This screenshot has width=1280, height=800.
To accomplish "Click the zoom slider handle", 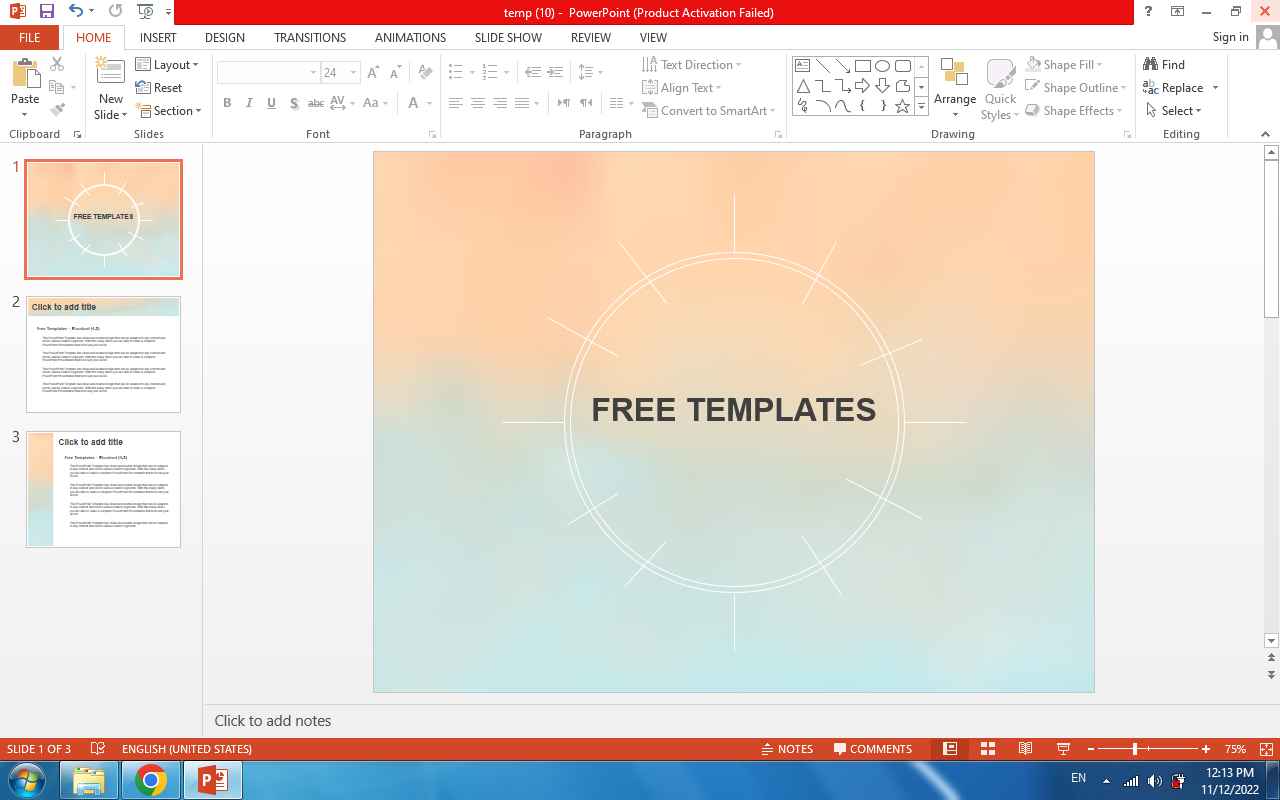I will (1135, 749).
